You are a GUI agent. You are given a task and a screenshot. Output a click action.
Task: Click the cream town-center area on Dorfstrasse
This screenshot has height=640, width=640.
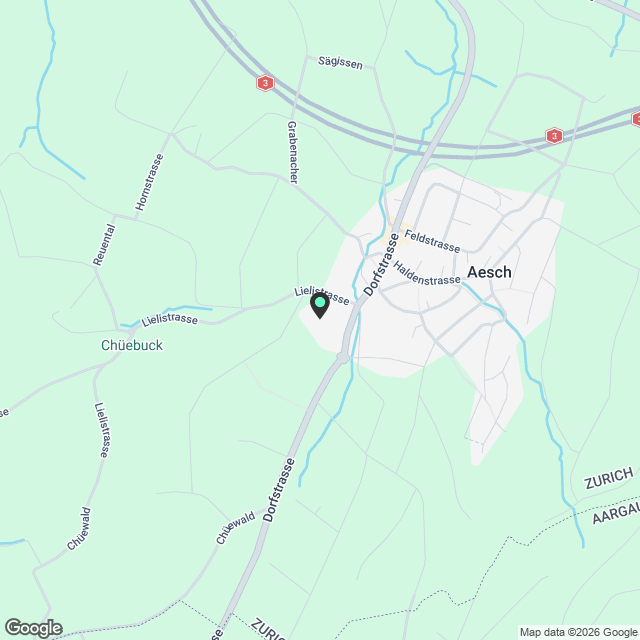tap(397, 233)
